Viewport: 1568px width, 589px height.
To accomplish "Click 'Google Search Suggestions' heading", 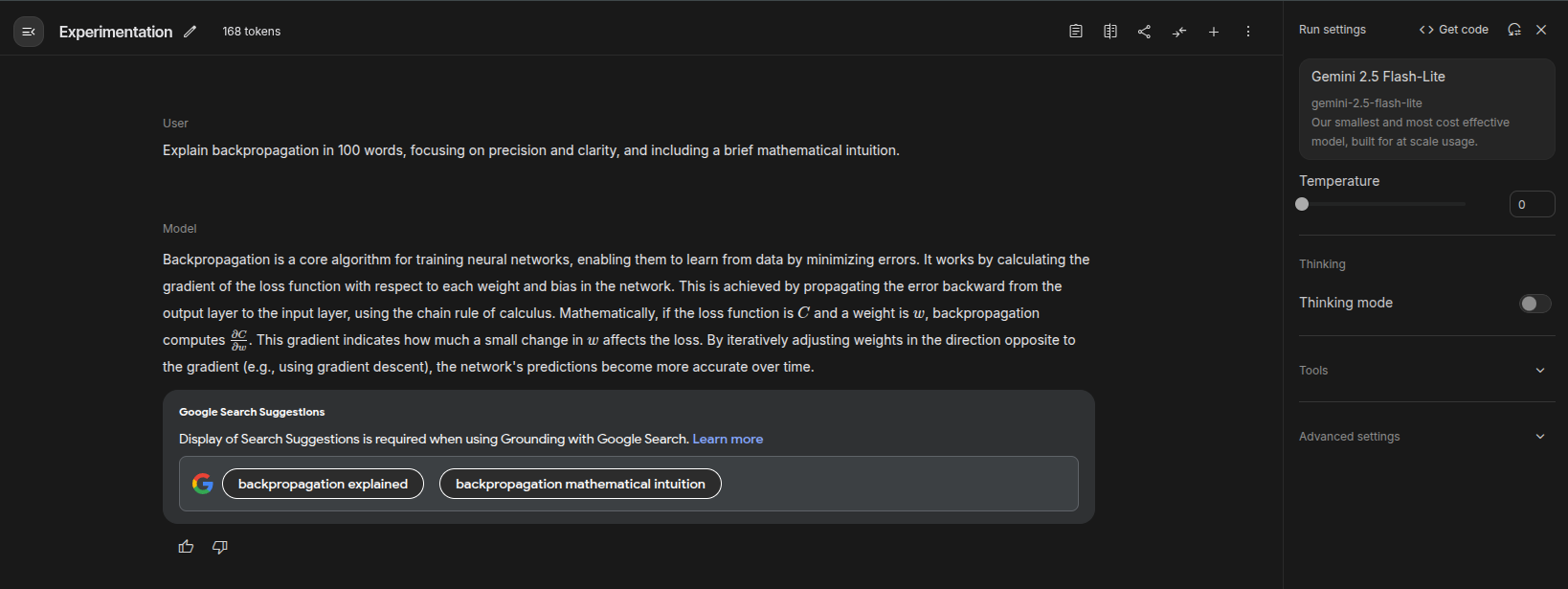I will pos(252,412).
